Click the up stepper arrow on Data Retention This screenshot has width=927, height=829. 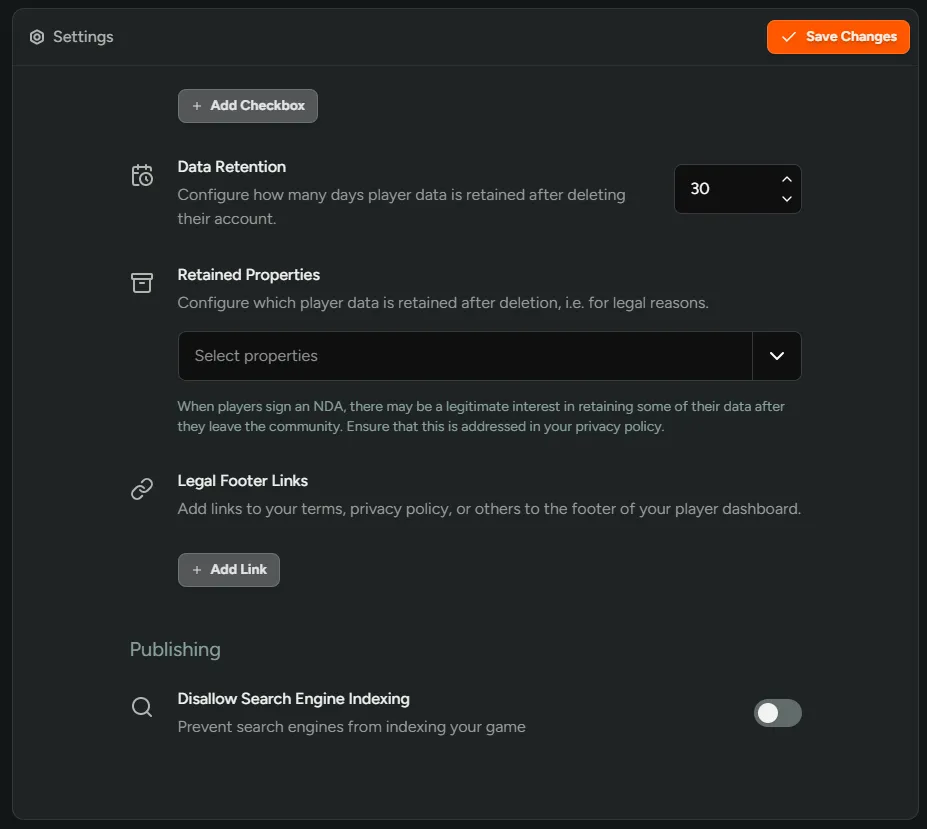(787, 179)
